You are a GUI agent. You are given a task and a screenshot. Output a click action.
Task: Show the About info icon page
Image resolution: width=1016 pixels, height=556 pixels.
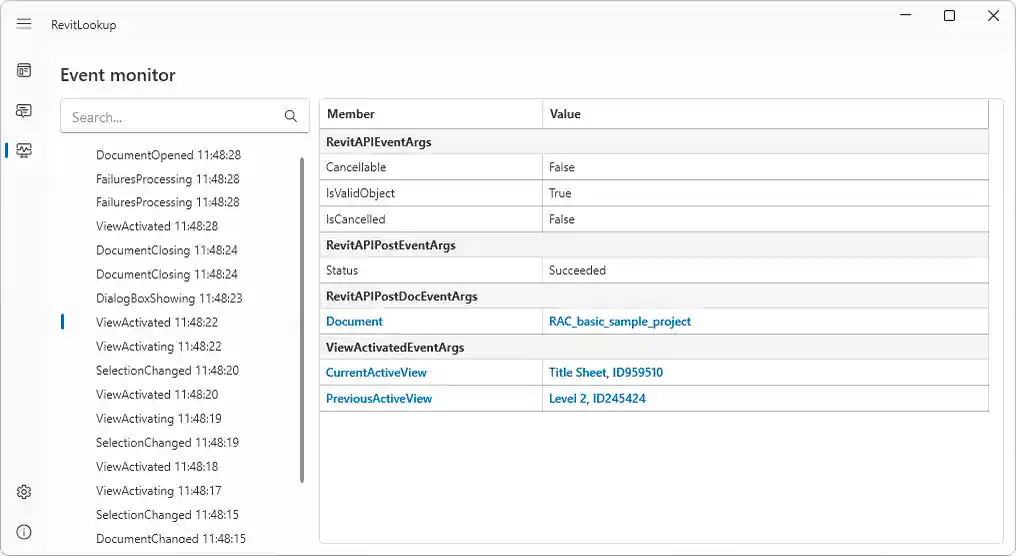click(24, 532)
